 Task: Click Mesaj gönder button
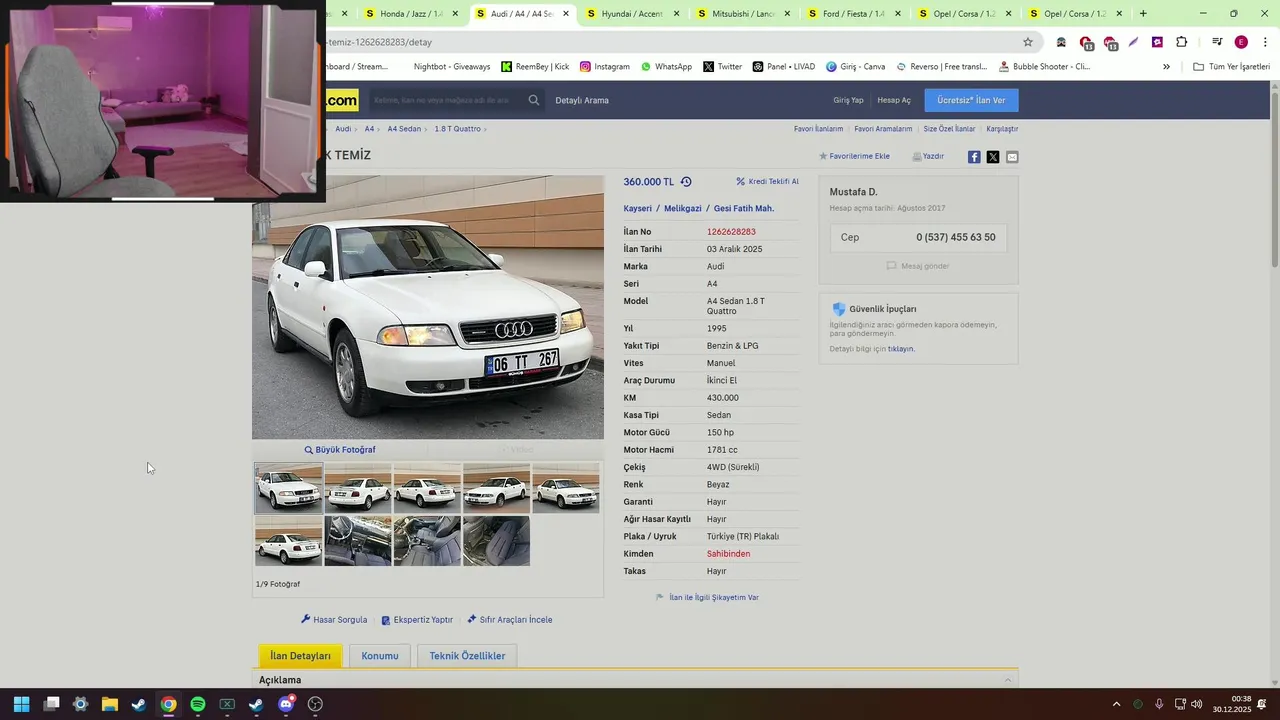pyautogui.click(x=918, y=266)
